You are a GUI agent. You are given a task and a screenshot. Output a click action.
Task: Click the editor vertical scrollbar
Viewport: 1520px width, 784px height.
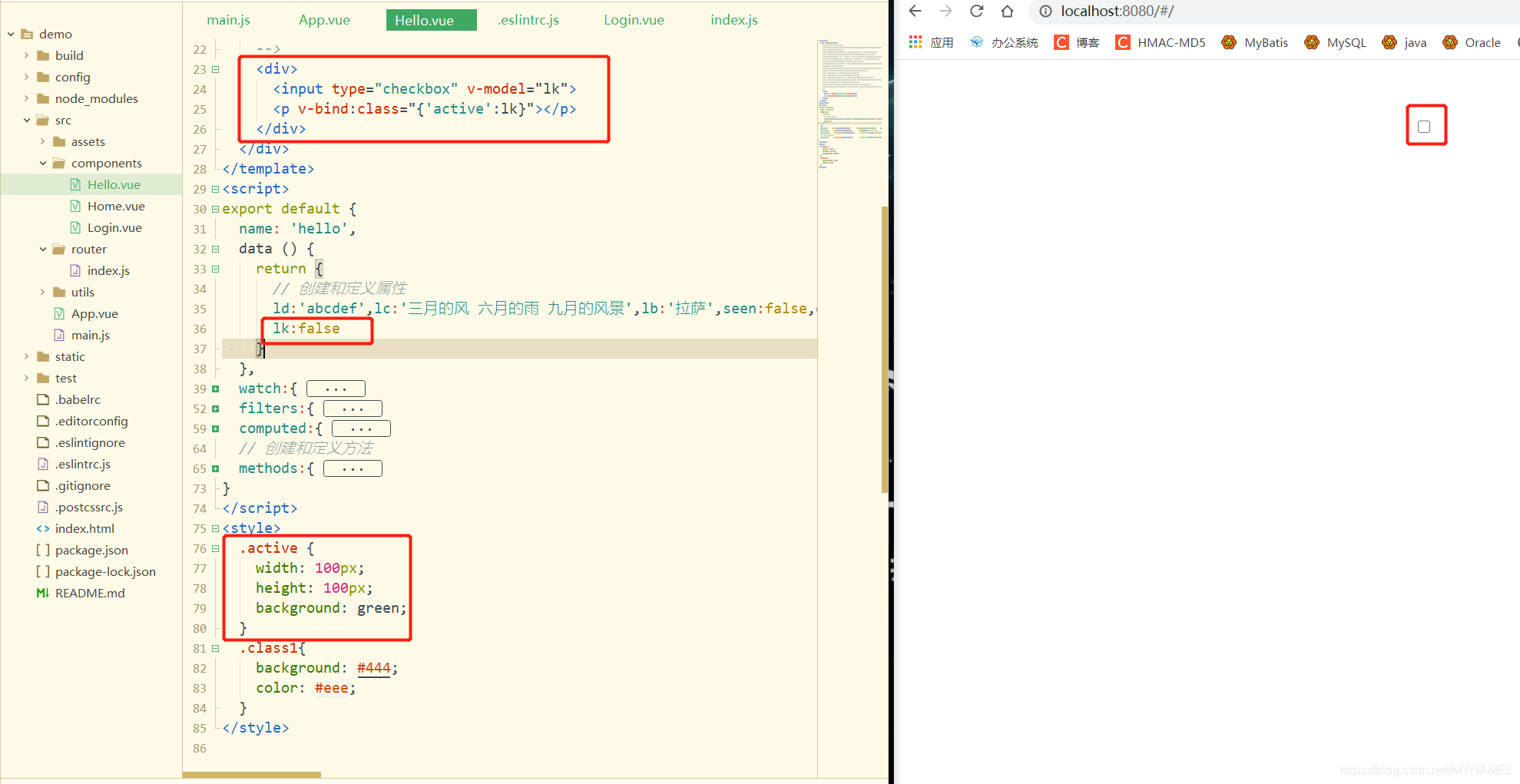(885, 349)
